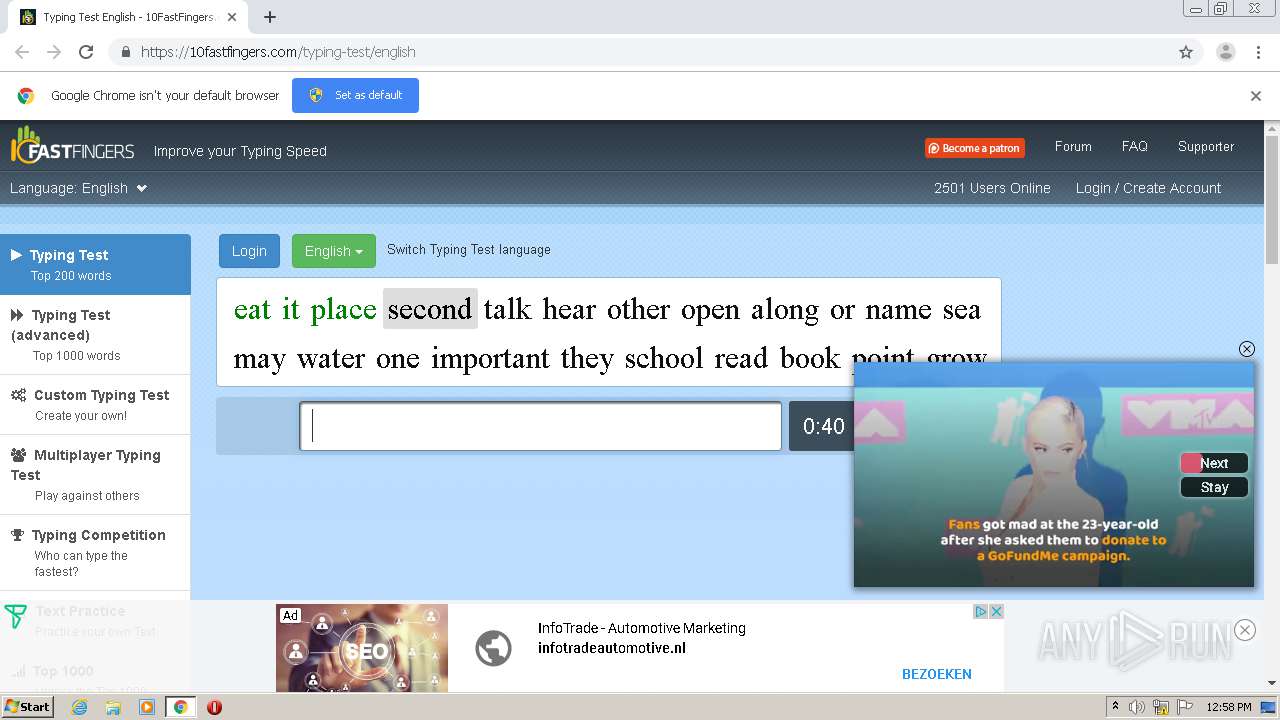This screenshot has height=720, width=1280.
Task: Open the green English language dropdown
Action: [x=334, y=251]
